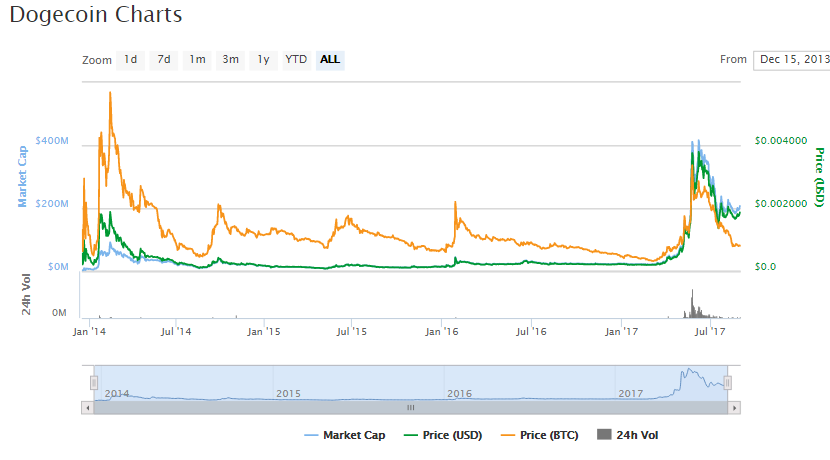Click the navigator scrollbar grip
830x460 pixels.
coord(411,408)
